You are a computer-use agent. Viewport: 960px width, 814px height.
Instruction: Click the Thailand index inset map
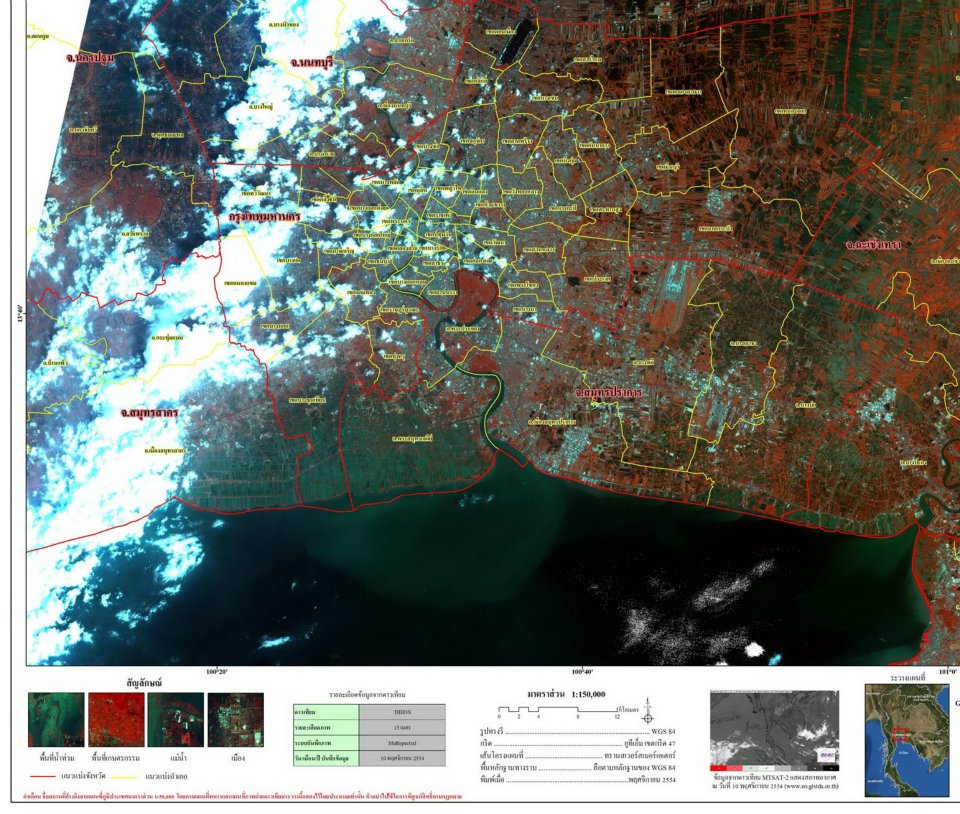[907, 740]
